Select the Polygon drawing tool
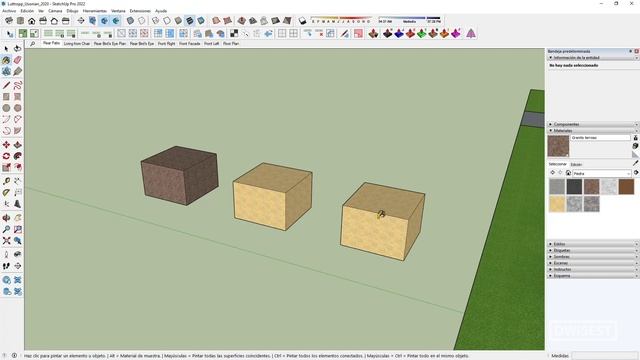The width and height of the screenshot is (640, 360). pyautogui.click(x=18, y=108)
